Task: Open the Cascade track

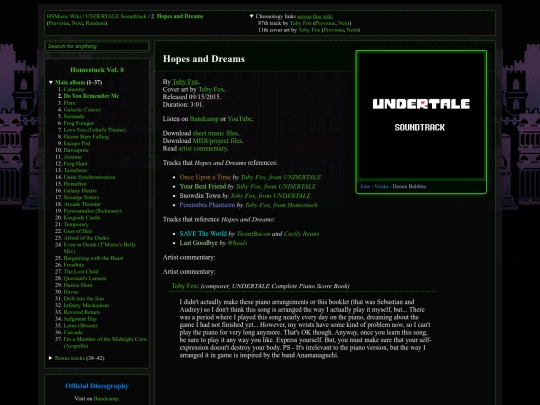Action: tap(73, 332)
